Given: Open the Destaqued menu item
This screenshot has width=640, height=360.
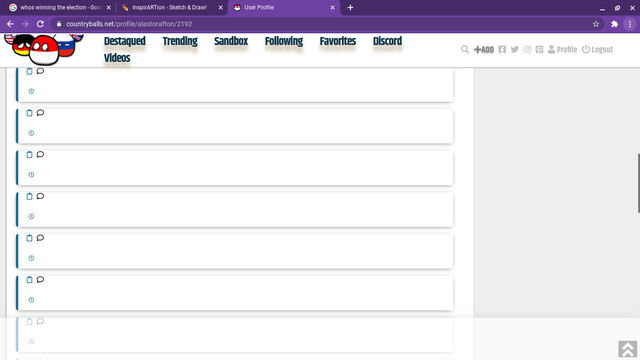Looking at the screenshot, I should (124, 41).
